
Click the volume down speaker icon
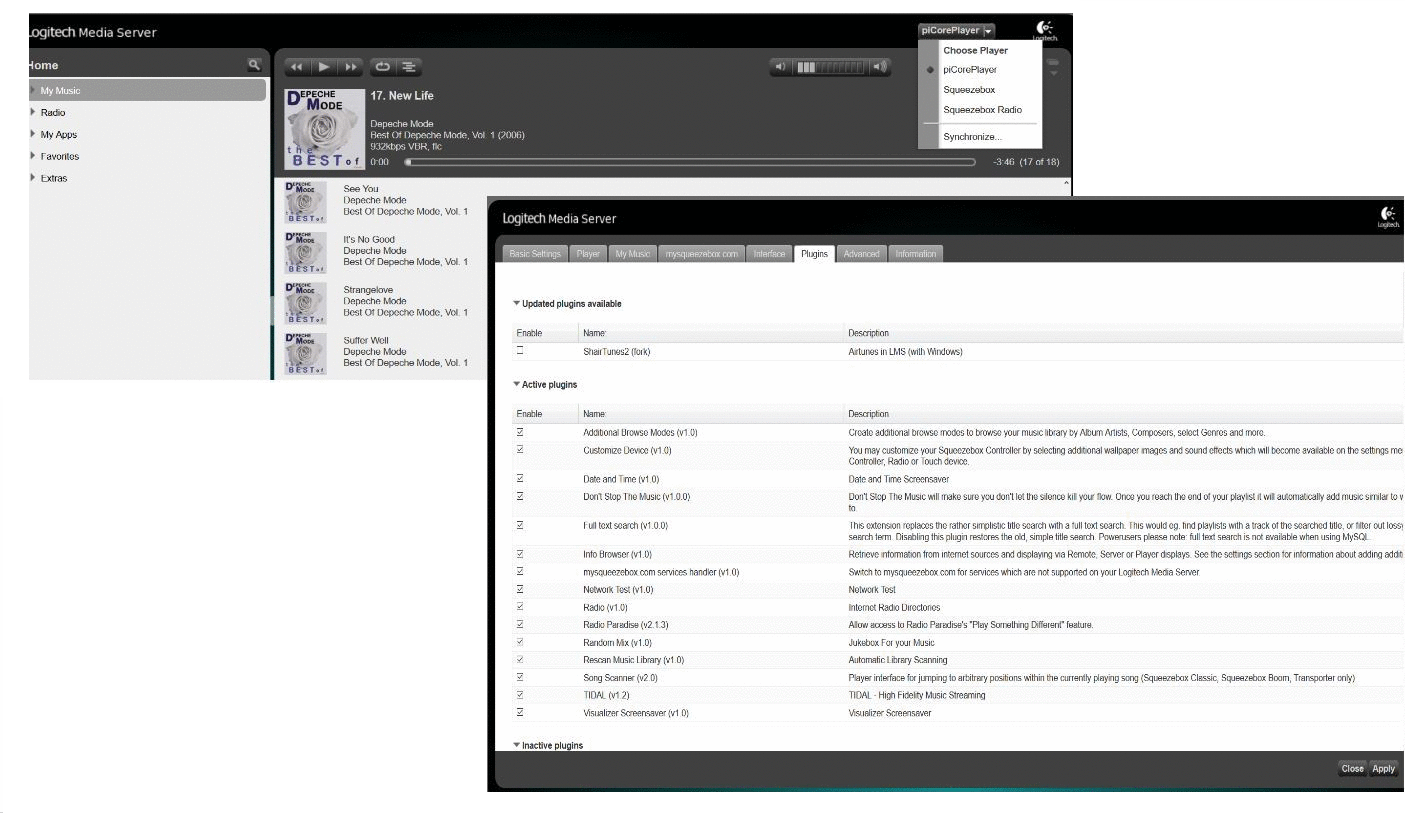781,67
